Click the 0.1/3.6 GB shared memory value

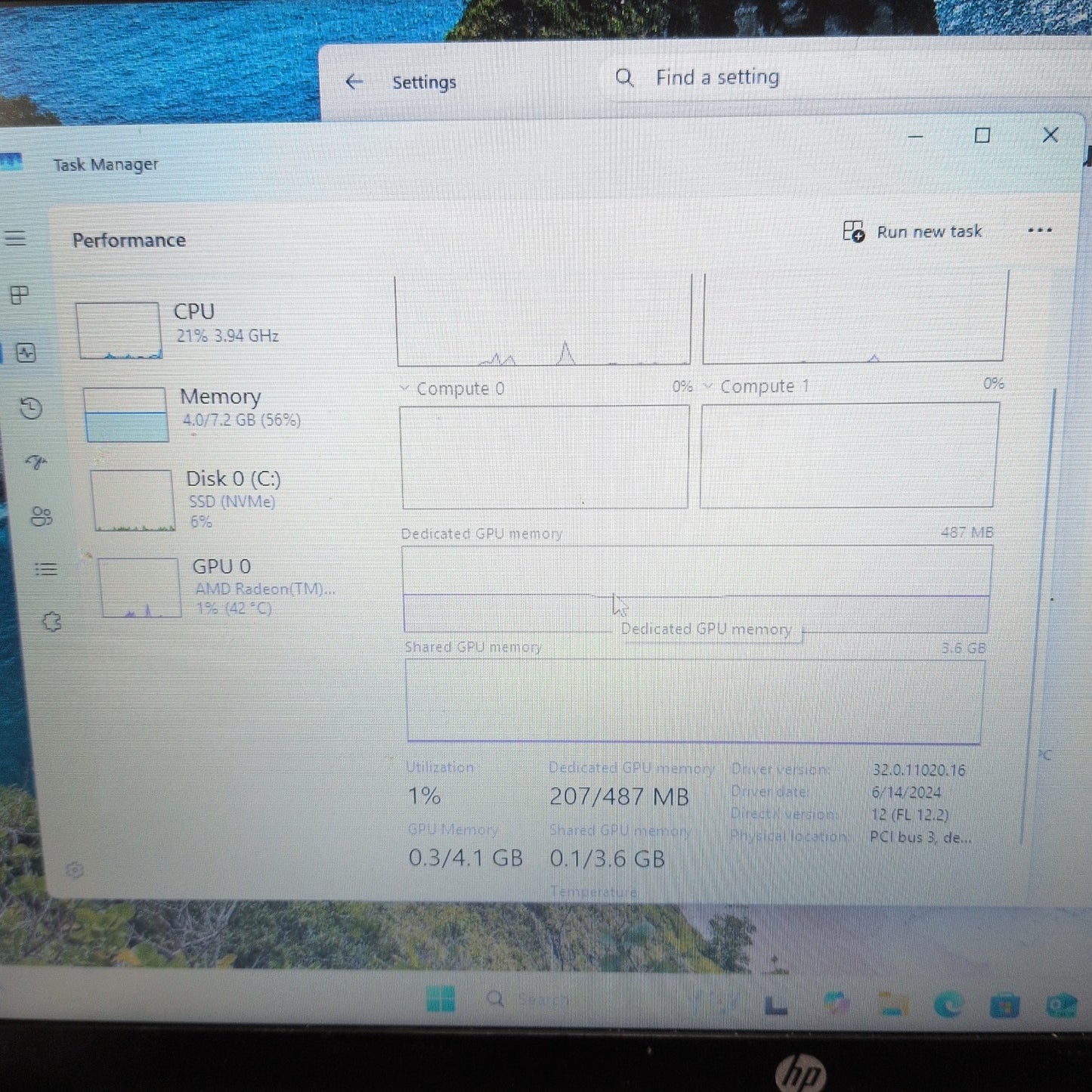coord(607,858)
